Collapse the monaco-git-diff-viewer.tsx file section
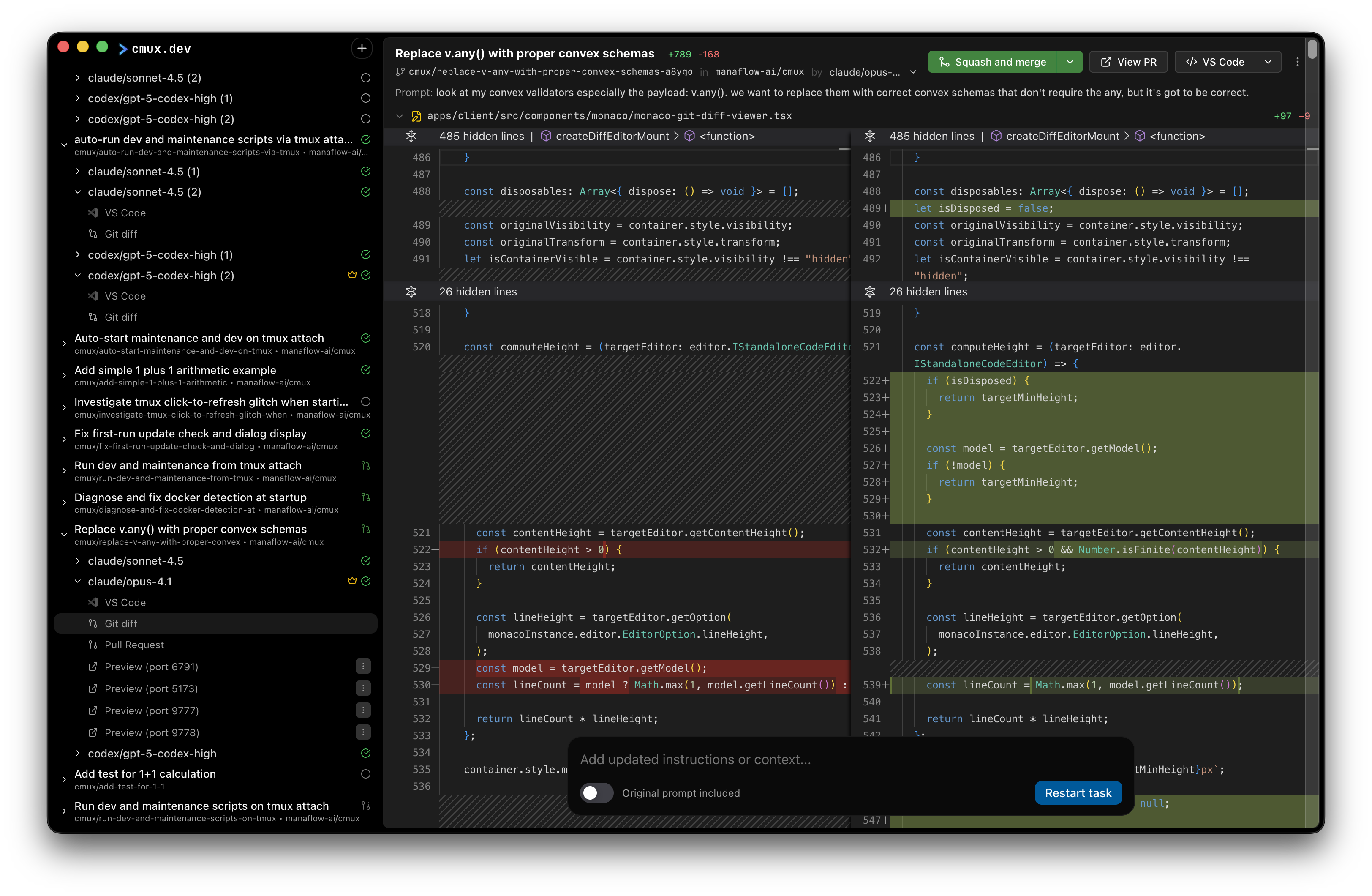This screenshot has width=1372, height=896. click(400, 115)
